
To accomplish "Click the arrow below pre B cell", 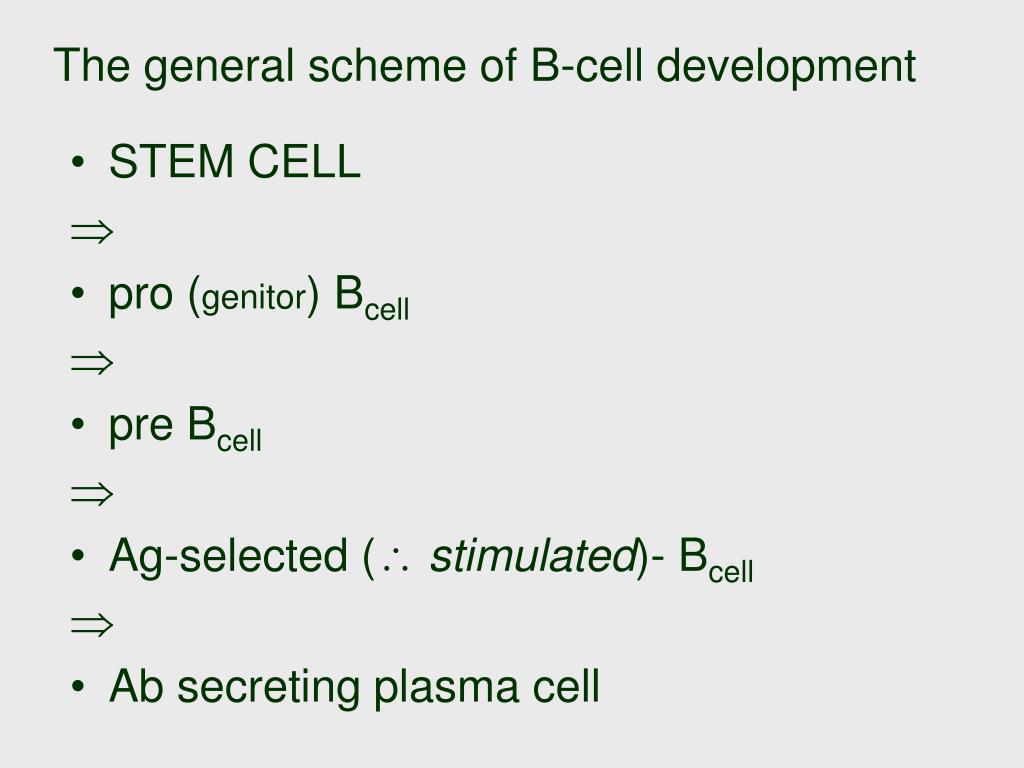I will point(92,494).
